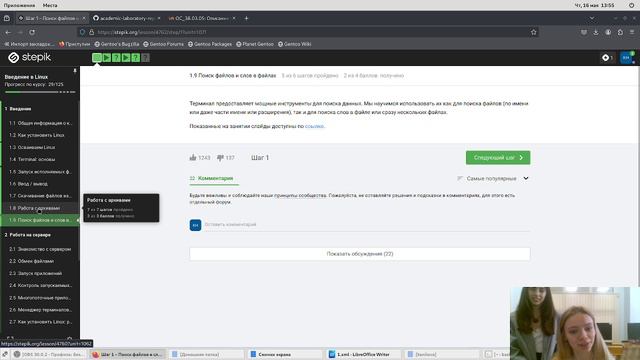Open lesson 2.6 Менеджер терминалов
Viewport: 640px width, 360px height.
40,310
